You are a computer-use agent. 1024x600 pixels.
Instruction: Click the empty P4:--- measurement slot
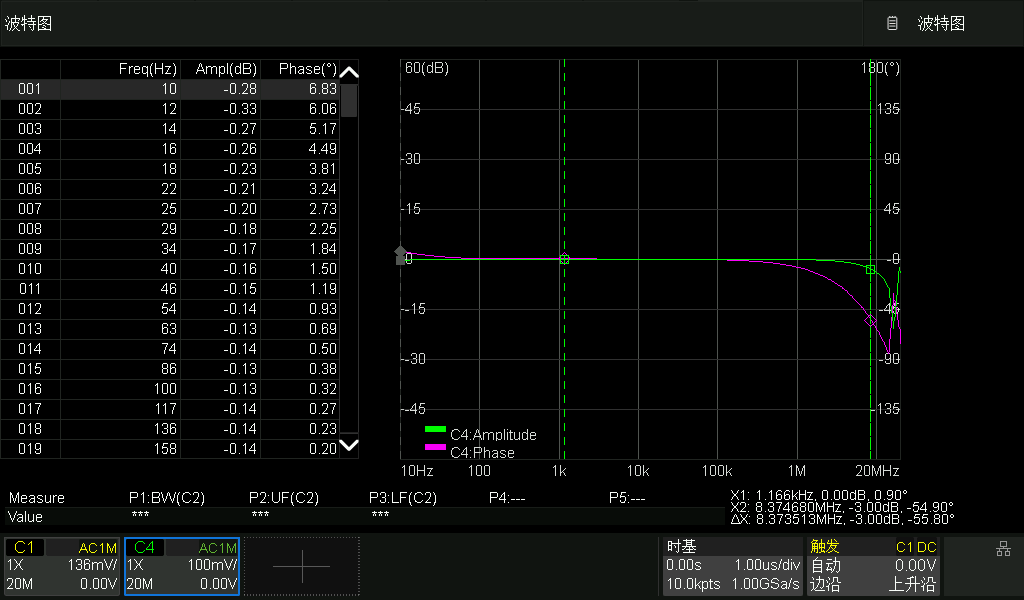coord(507,498)
